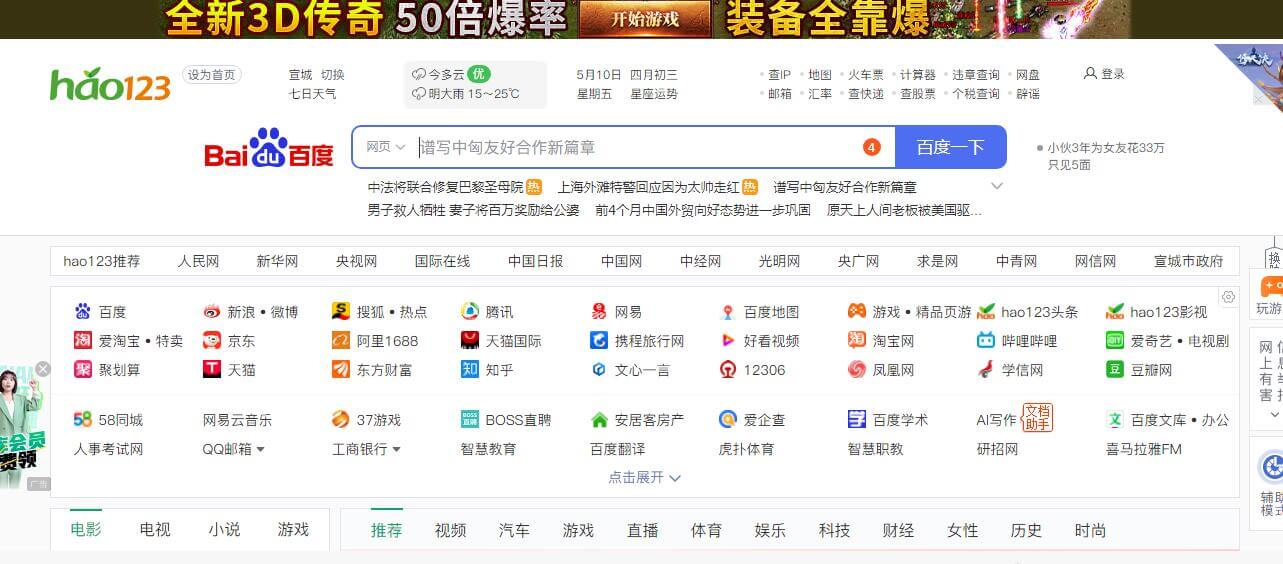Click the Baidu search input field
The width and height of the screenshot is (1283, 564).
pyautogui.click(x=622, y=147)
